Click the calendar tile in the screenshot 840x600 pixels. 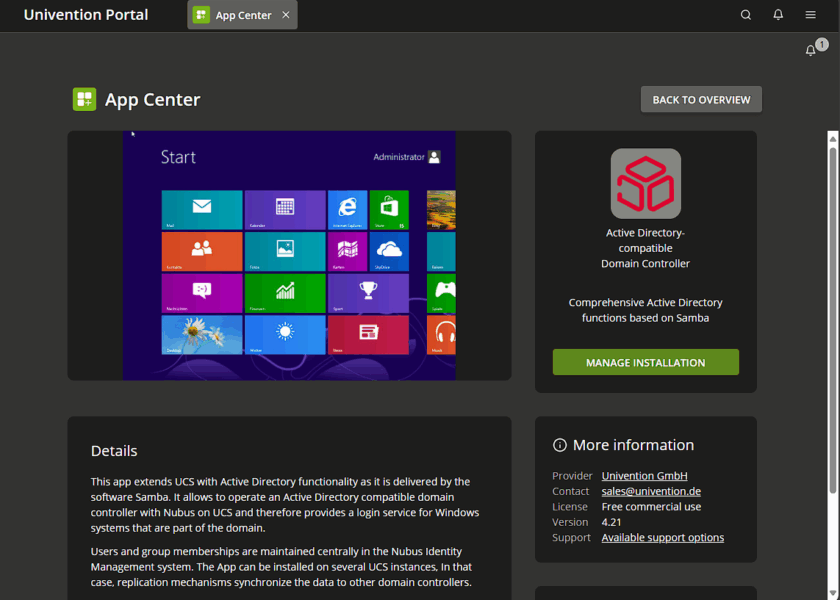click(x=285, y=210)
